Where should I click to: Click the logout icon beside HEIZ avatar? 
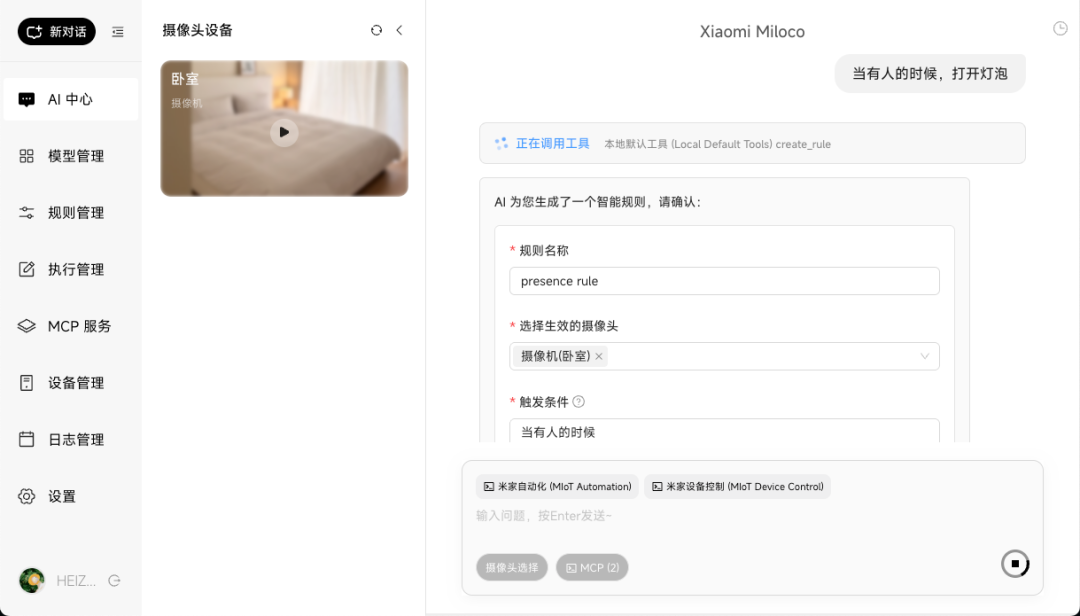[x=113, y=580]
